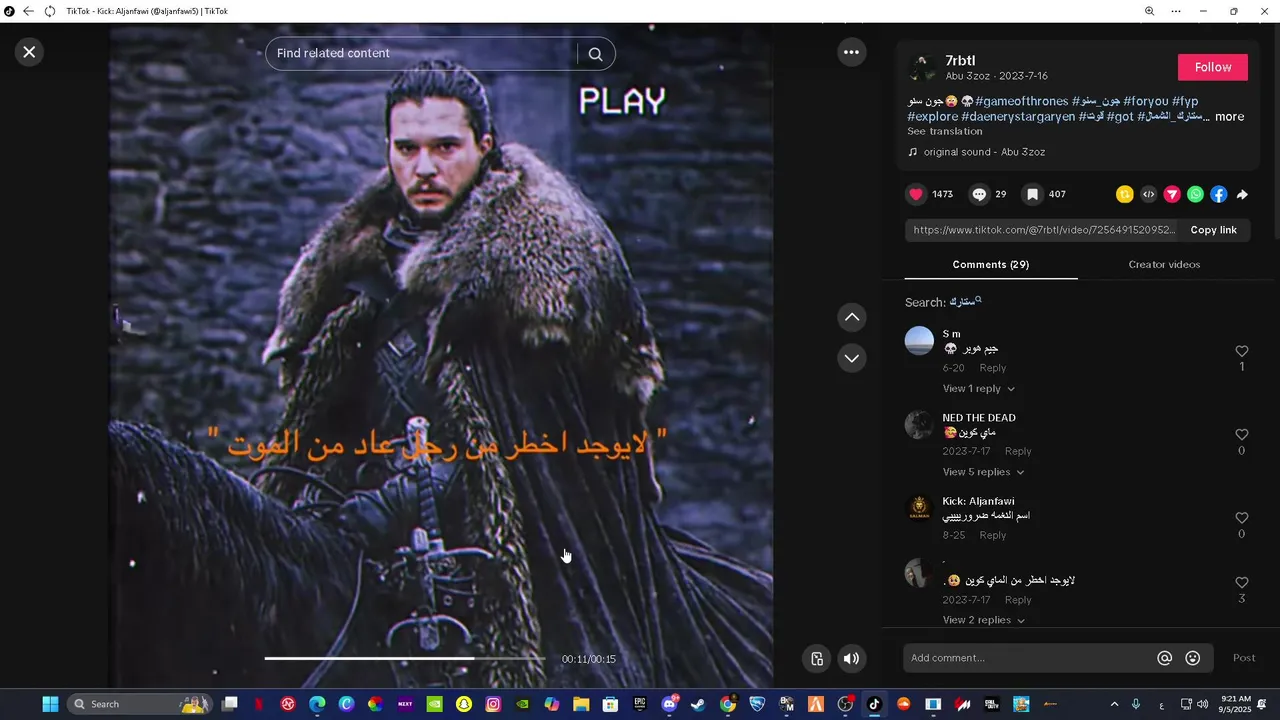The image size is (1280, 720).
Task: Expand caption with 'more' link
Action: coord(1229,117)
